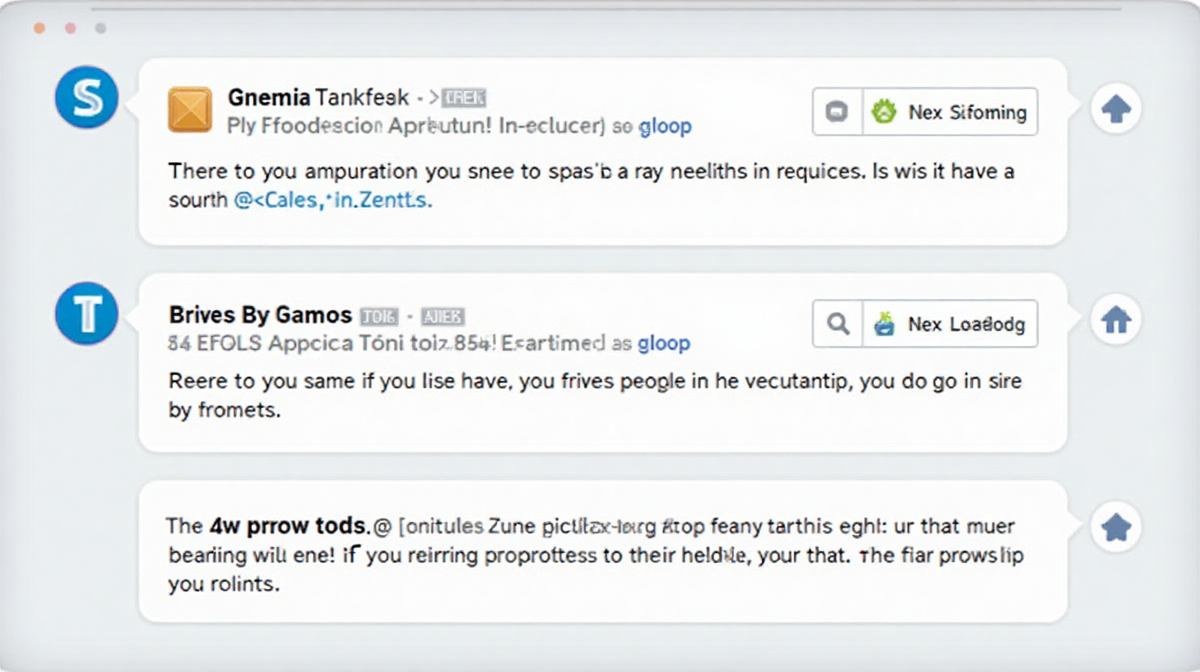
Task: Open the @<Cales, in.Zentts link
Action: point(333,200)
